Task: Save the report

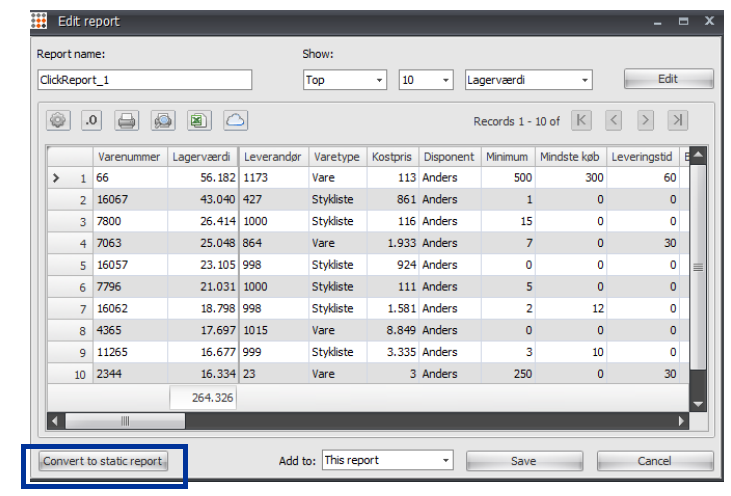Action: 524,461
